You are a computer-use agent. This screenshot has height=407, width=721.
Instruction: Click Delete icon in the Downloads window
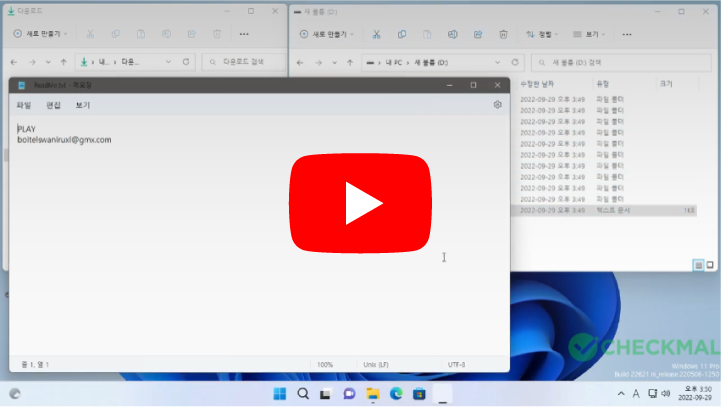coord(217,34)
